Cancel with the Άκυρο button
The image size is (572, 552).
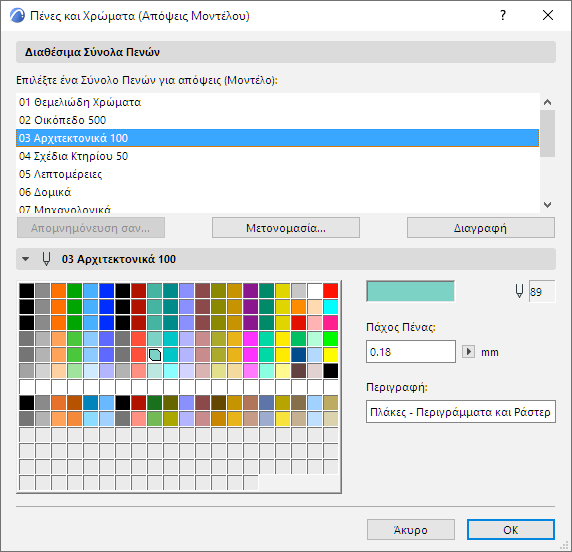click(410, 530)
